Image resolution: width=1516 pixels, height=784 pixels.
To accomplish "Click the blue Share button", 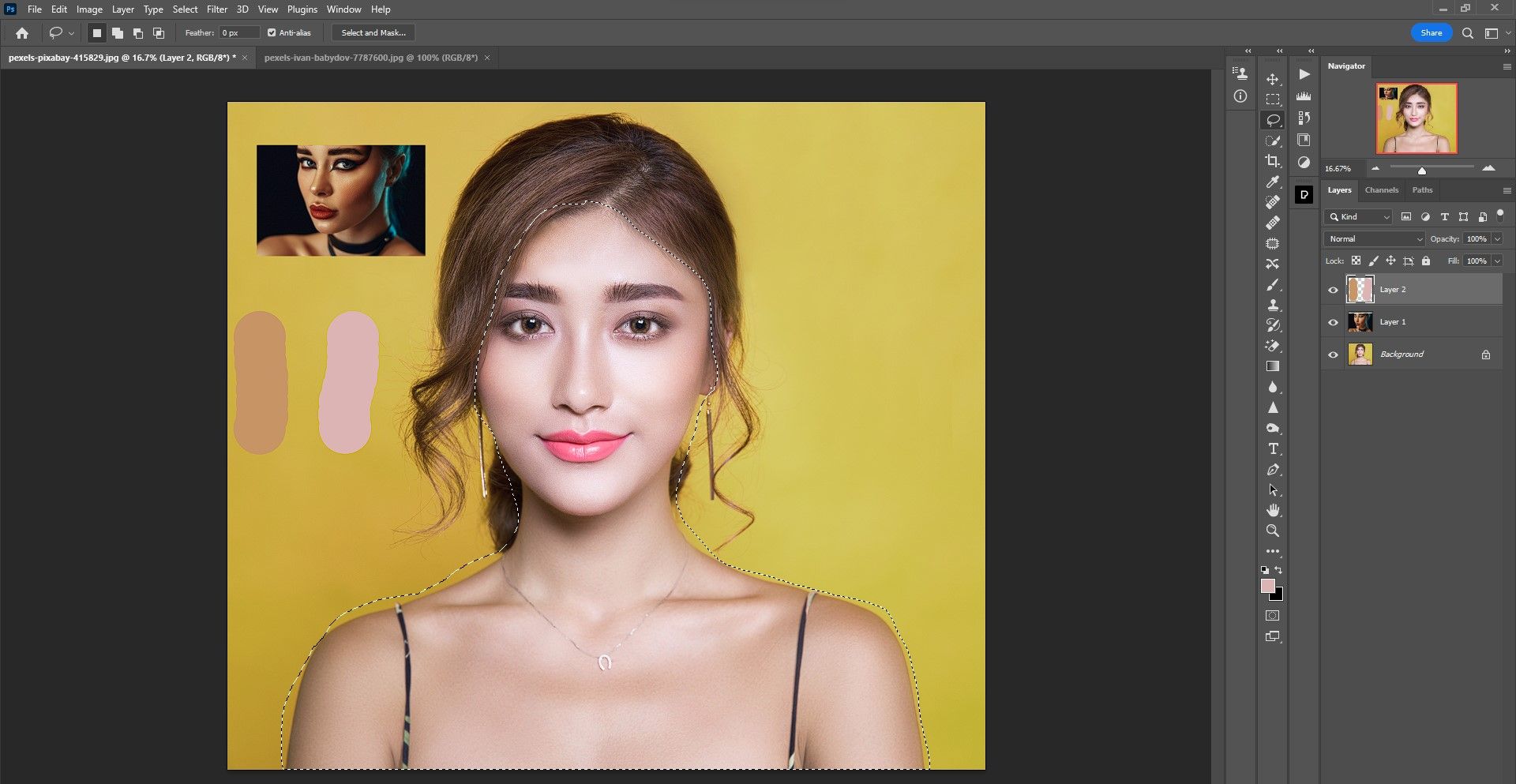I will 1431,32.
